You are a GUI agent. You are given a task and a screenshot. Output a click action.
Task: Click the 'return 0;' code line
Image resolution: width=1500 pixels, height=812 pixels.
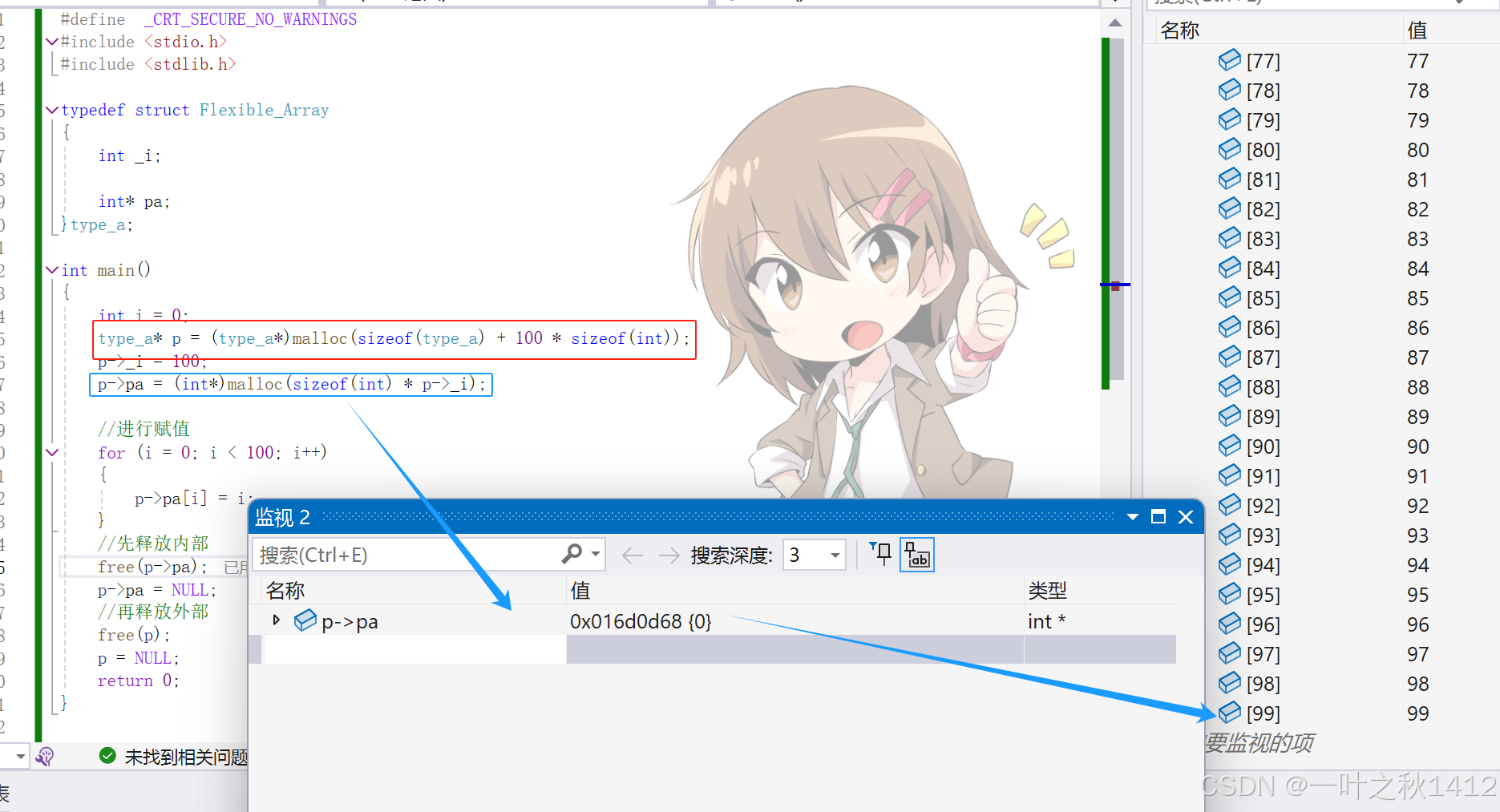138,681
